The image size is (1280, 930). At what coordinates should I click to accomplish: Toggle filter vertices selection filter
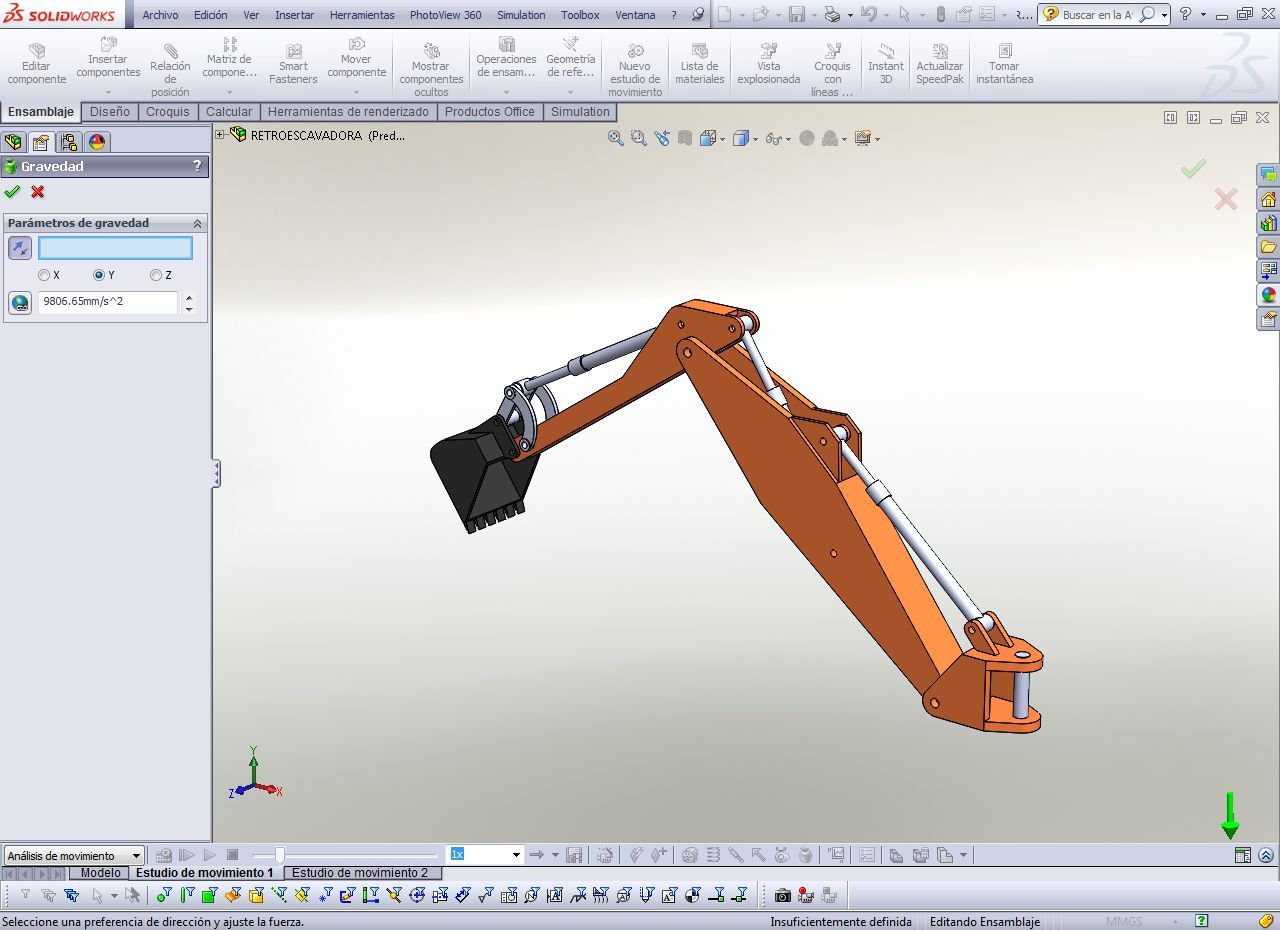[164, 895]
